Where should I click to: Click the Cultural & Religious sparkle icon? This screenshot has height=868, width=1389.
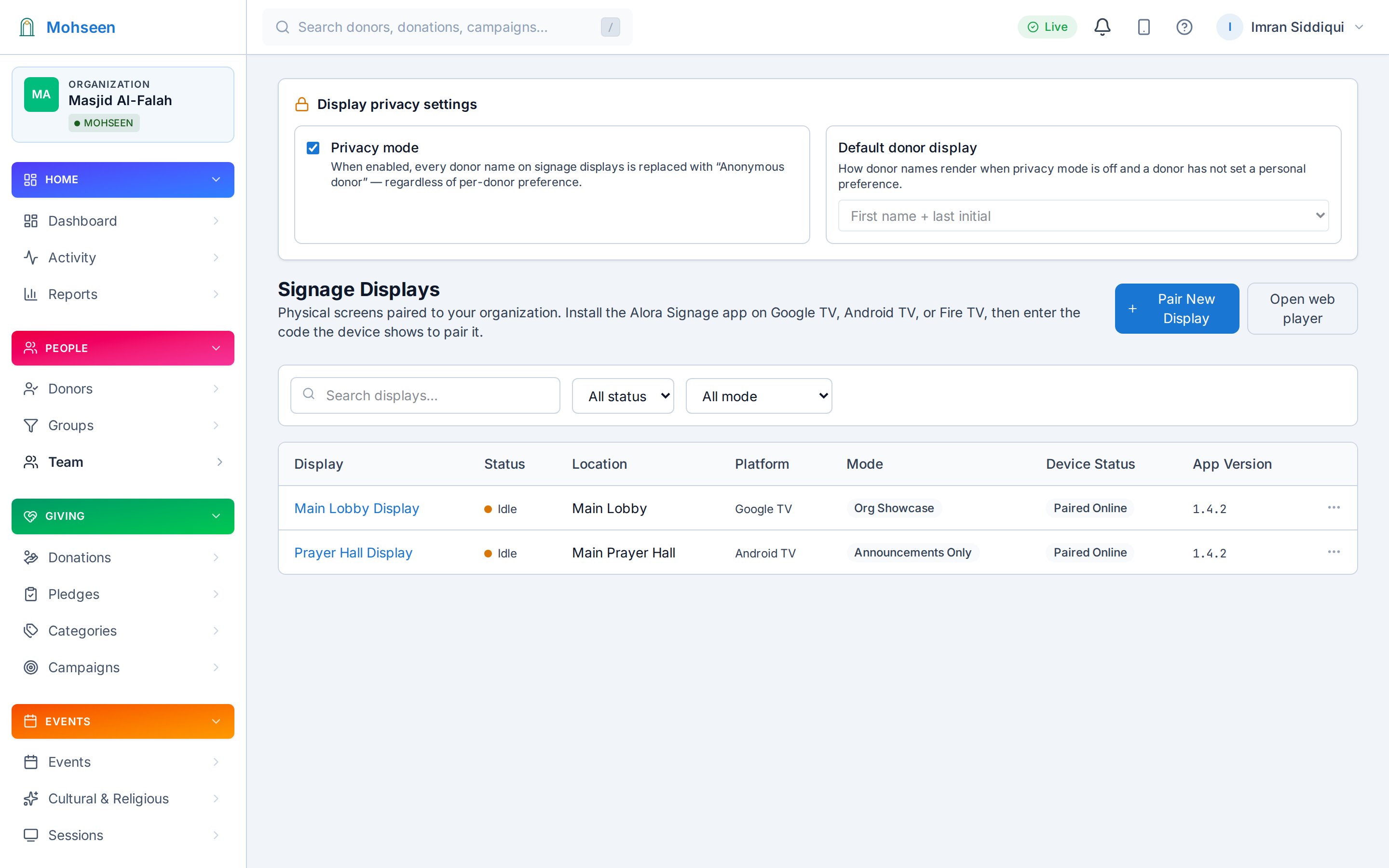[31, 799]
